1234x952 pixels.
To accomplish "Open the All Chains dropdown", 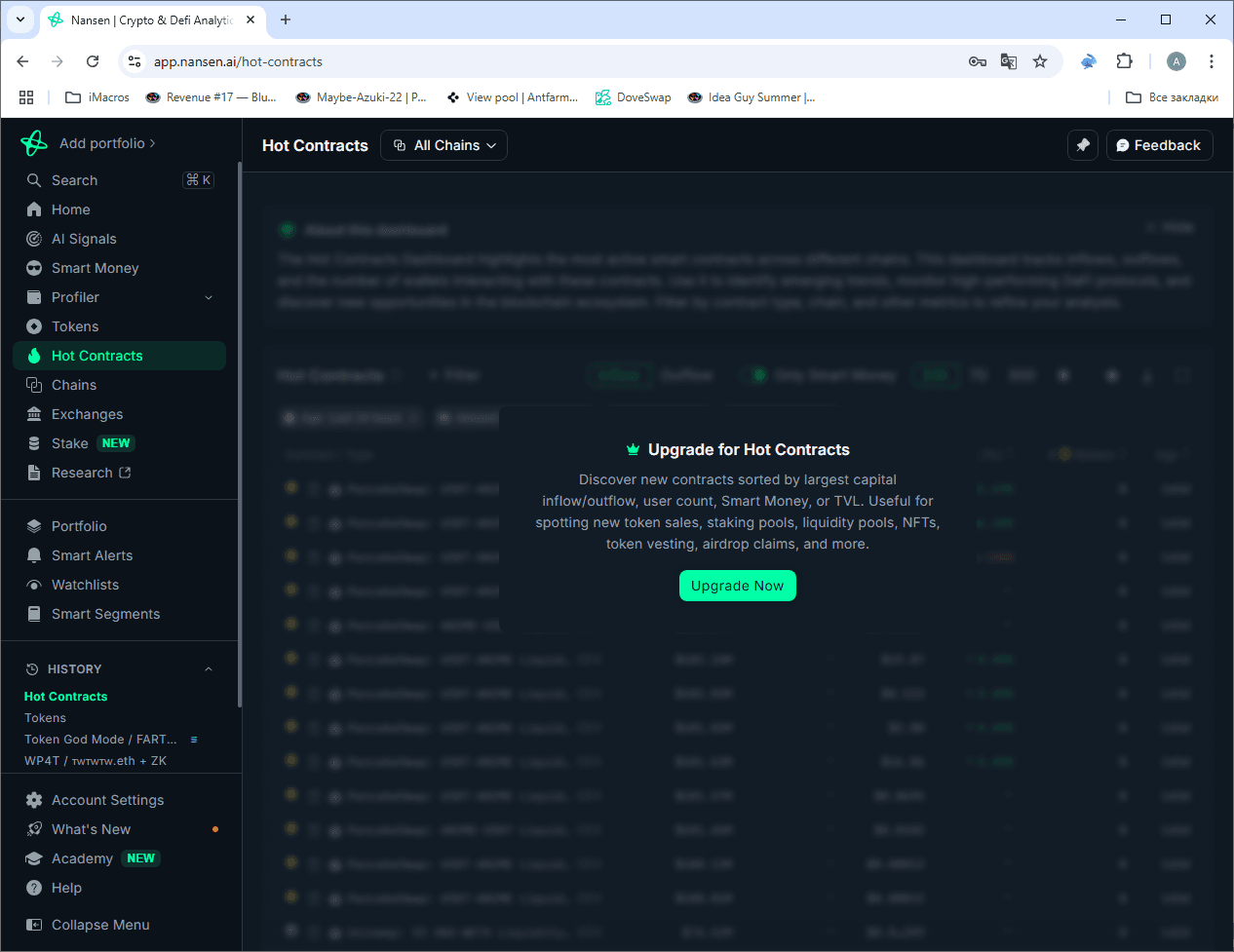I will point(444,145).
